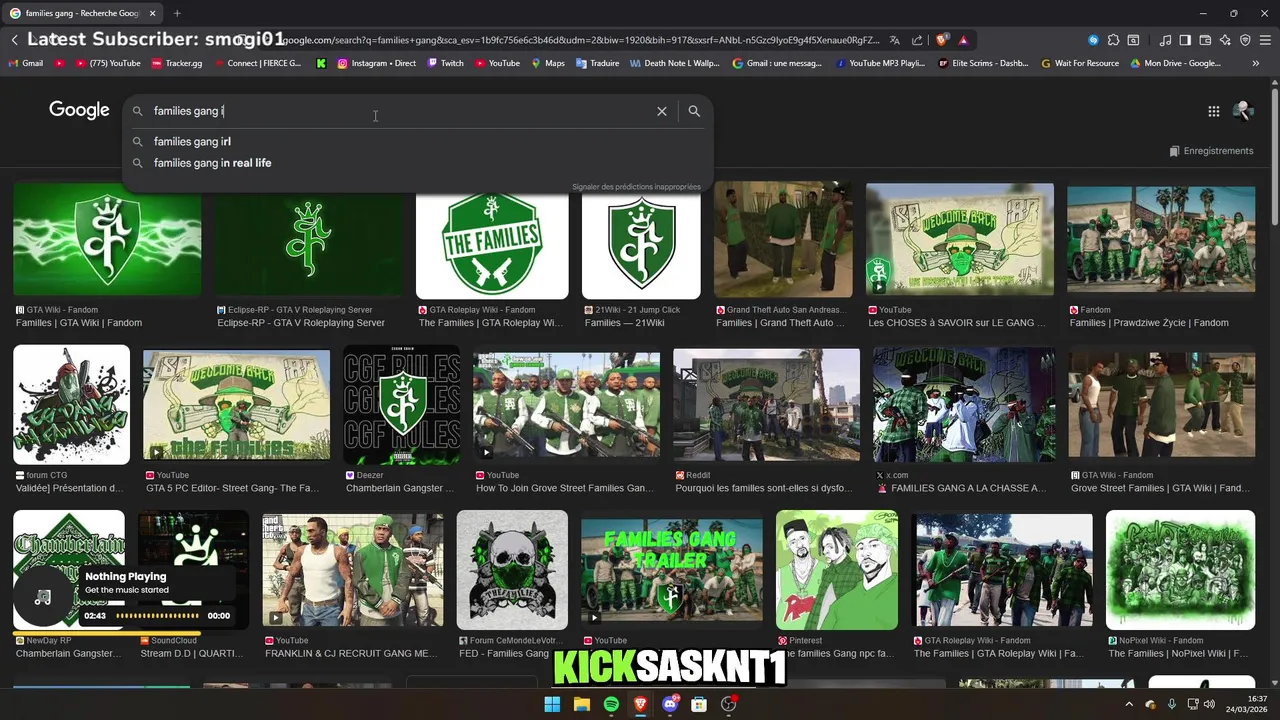Viewport: 1280px width, 720px height.
Task: Open the 'Death Note L Wallp...' bookmark
Action: pos(675,63)
